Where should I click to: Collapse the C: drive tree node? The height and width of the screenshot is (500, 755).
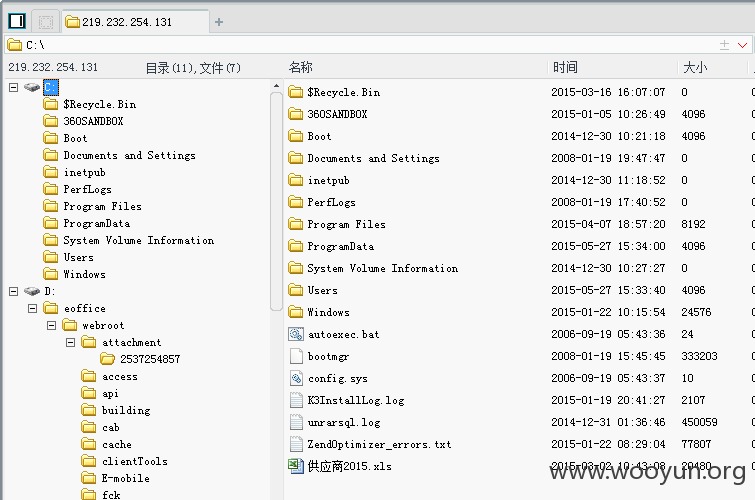pos(13,87)
